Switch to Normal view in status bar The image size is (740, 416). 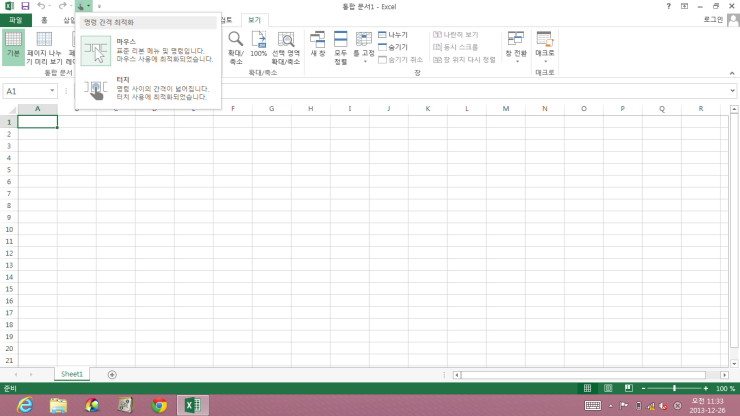click(587, 388)
